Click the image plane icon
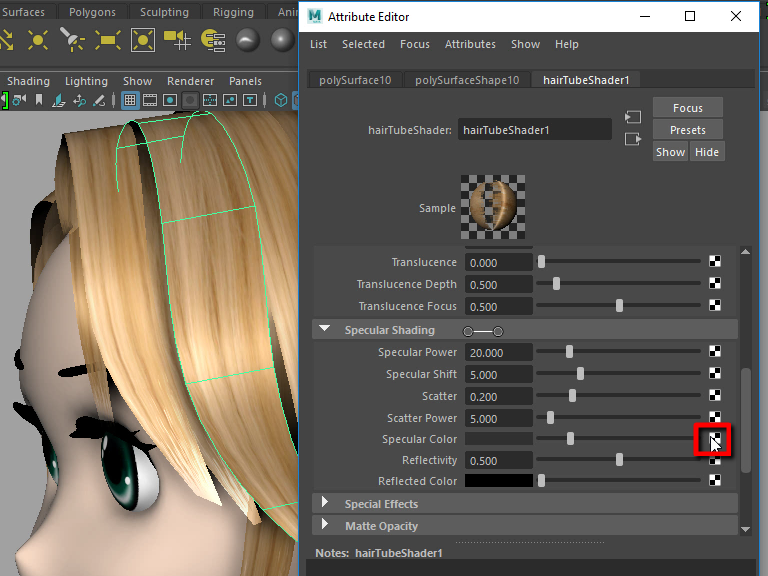This screenshot has height=576, width=768. pos(59,100)
